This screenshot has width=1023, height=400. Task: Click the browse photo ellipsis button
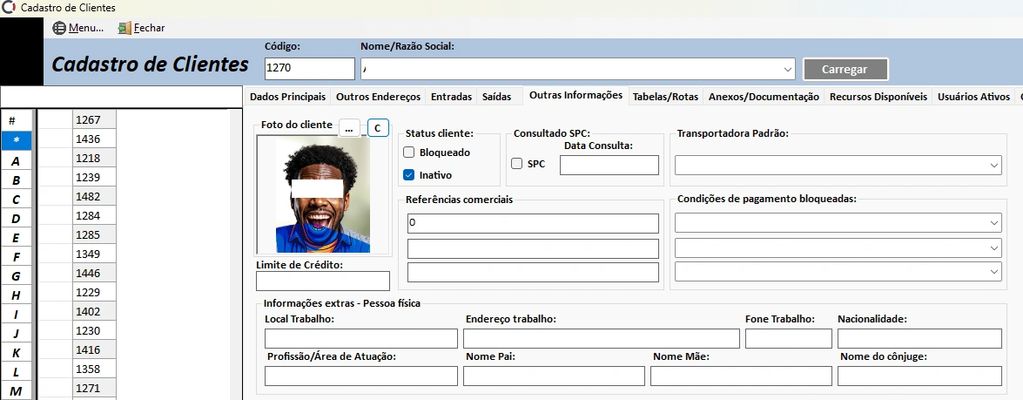[349, 127]
